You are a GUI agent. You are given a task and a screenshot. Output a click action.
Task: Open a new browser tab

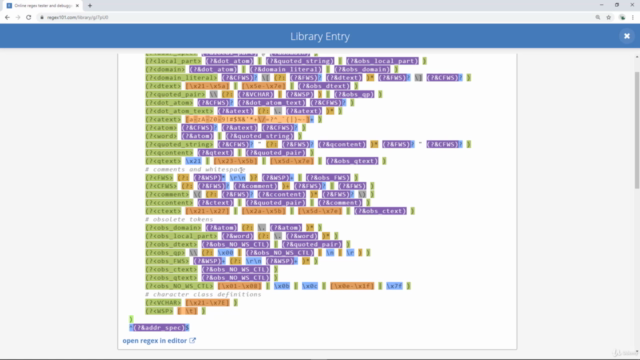[90, 6]
